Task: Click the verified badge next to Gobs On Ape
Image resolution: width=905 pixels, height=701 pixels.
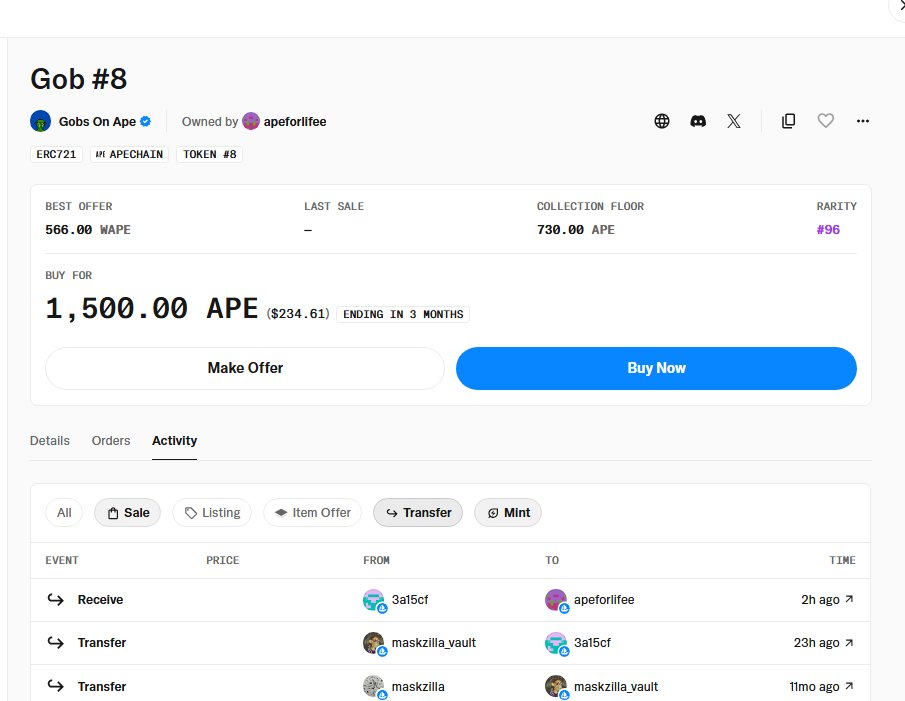Action: (x=145, y=121)
